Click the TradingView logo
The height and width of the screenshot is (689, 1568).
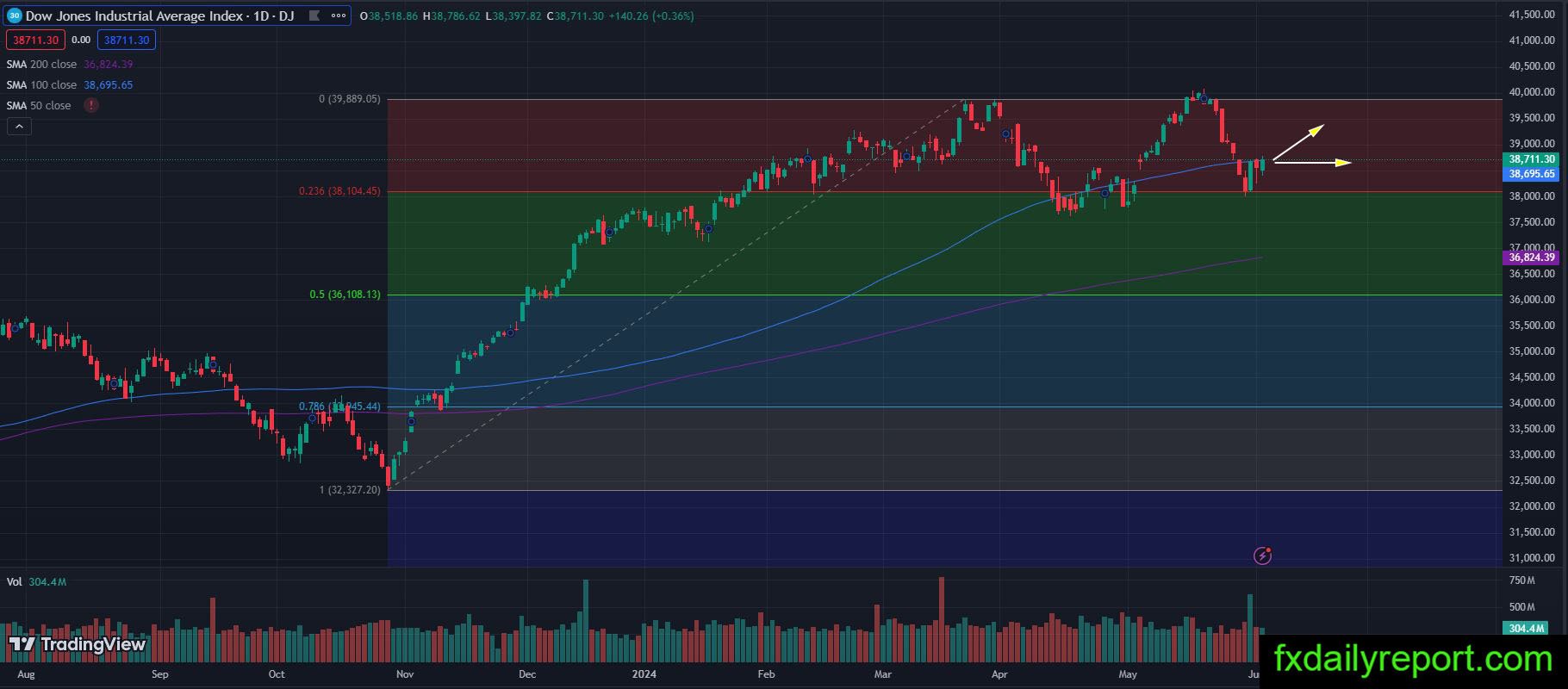point(78,644)
